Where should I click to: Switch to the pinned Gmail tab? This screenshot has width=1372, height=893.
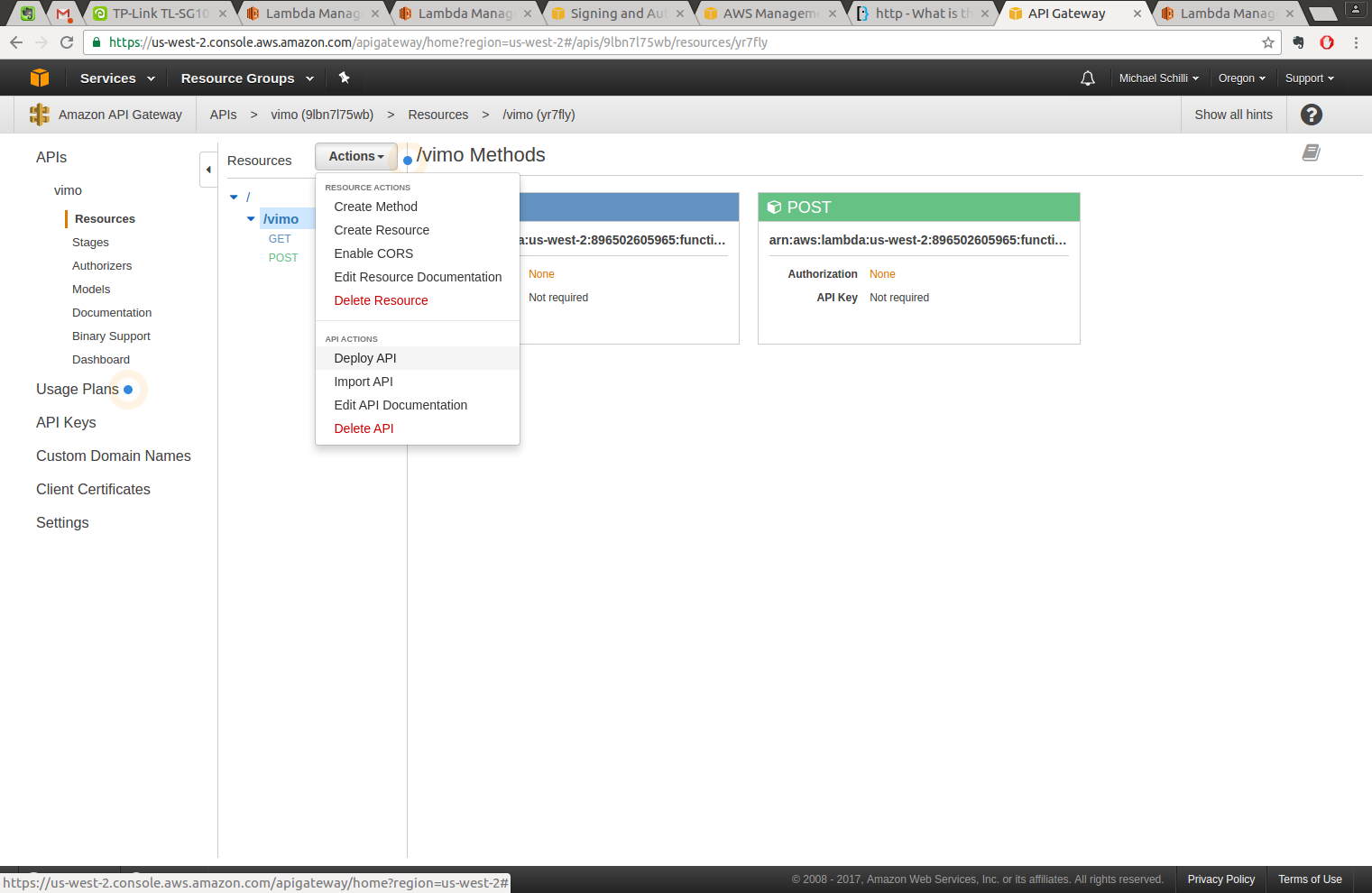coord(63,14)
